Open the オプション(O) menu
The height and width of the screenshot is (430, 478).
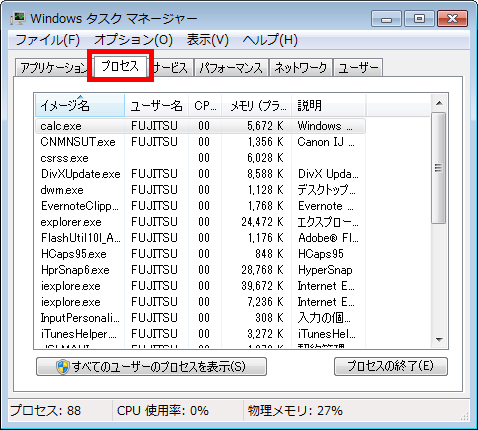pyautogui.click(x=133, y=40)
